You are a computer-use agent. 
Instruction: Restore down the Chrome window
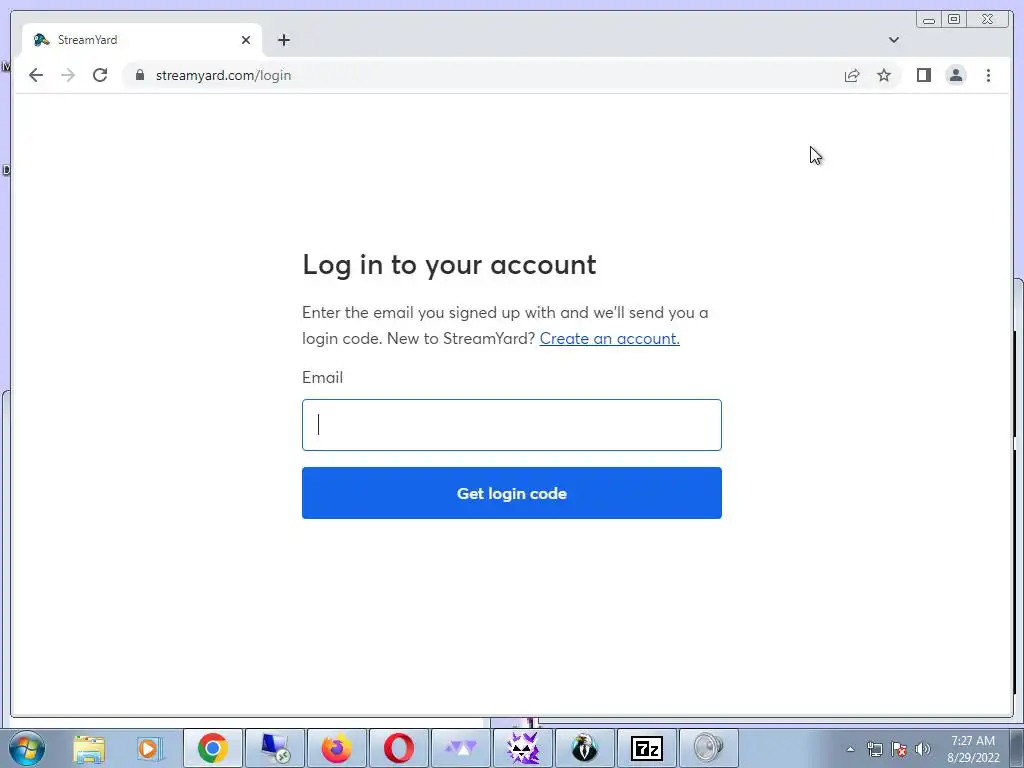pyautogui.click(x=954, y=20)
